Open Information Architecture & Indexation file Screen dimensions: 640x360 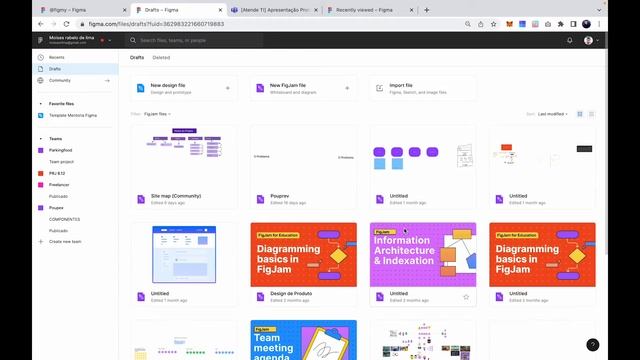(423, 264)
